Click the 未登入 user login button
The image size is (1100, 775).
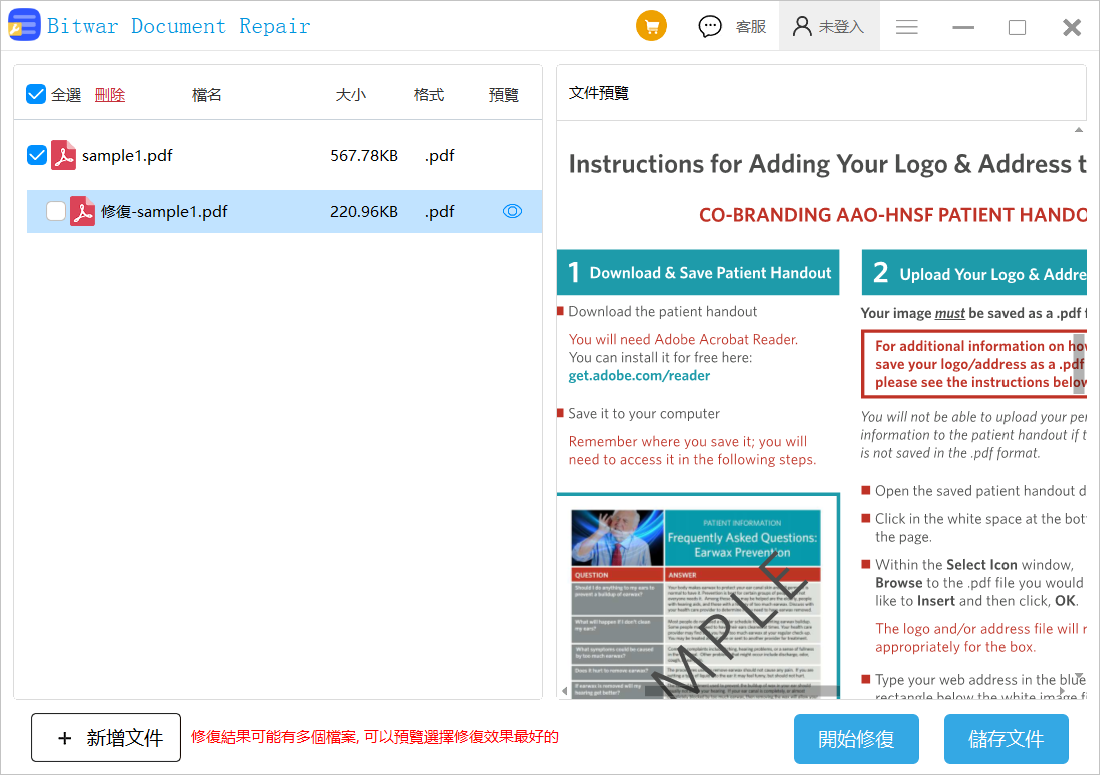coord(829,27)
